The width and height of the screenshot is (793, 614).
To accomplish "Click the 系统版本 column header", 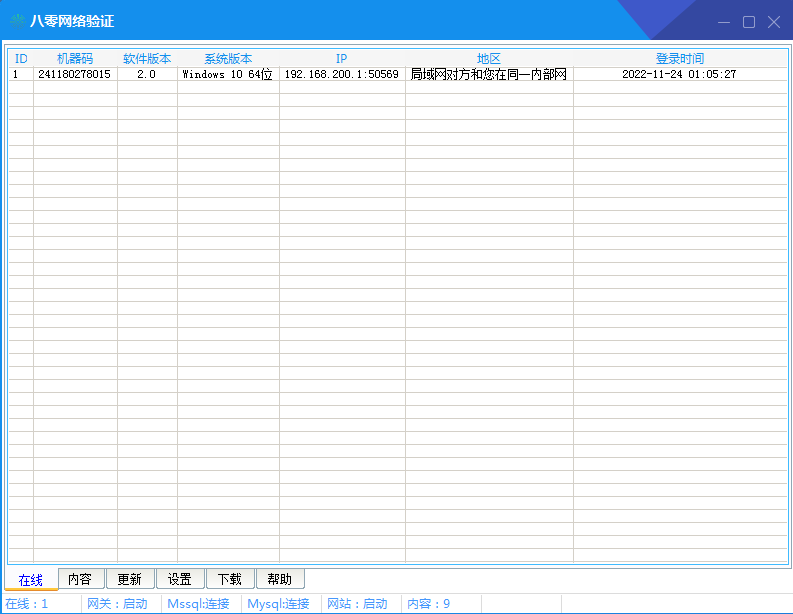I will click(228, 59).
